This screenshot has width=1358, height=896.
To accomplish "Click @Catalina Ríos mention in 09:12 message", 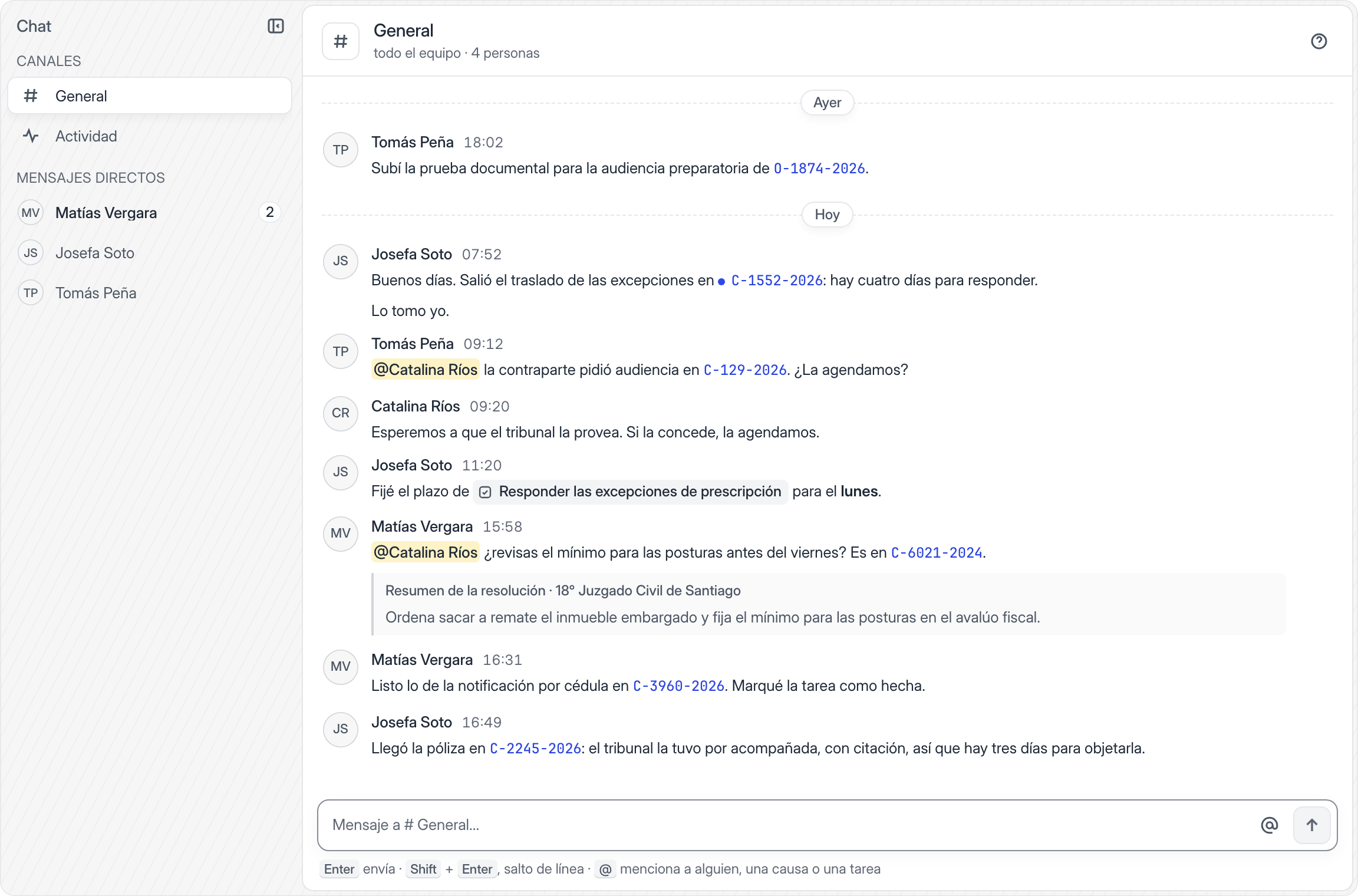I will point(426,370).
